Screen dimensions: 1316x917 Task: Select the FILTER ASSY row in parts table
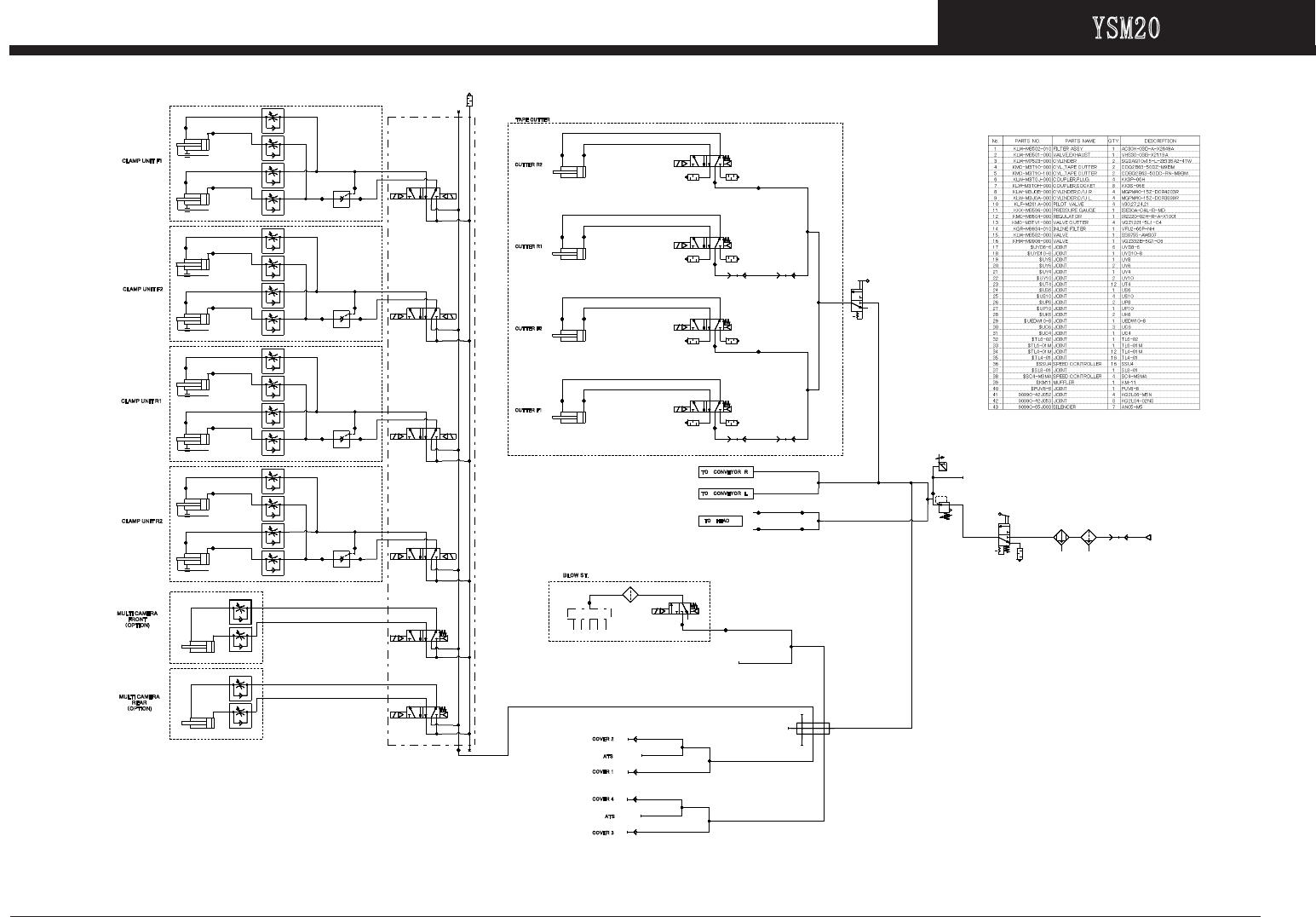coord(1094,147)
